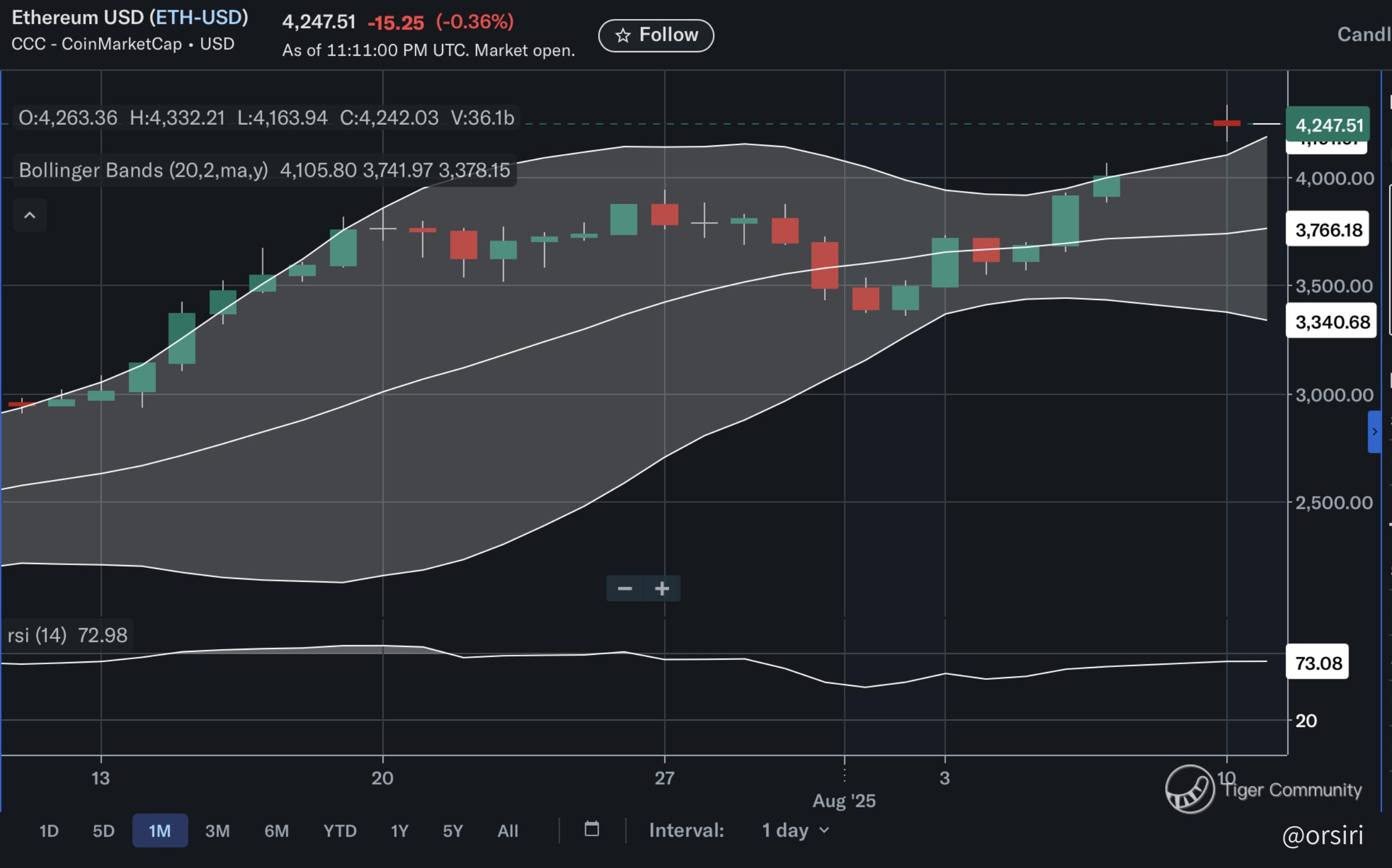Screen dimensions: 1392x868
Task: Open the calendar date range picker
Action: click(591, 829)
